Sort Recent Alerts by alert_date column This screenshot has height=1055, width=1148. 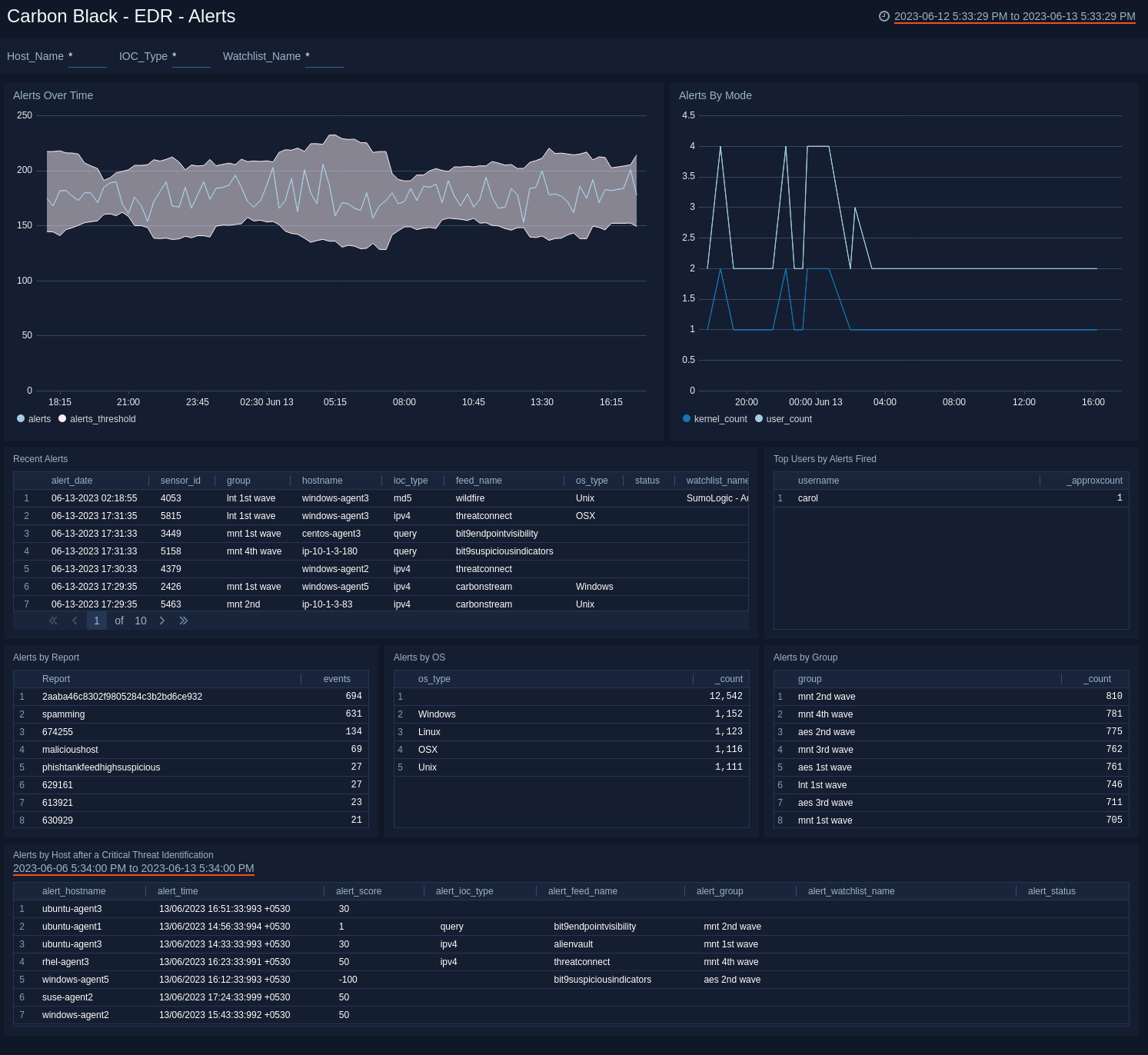pos(72,480)
